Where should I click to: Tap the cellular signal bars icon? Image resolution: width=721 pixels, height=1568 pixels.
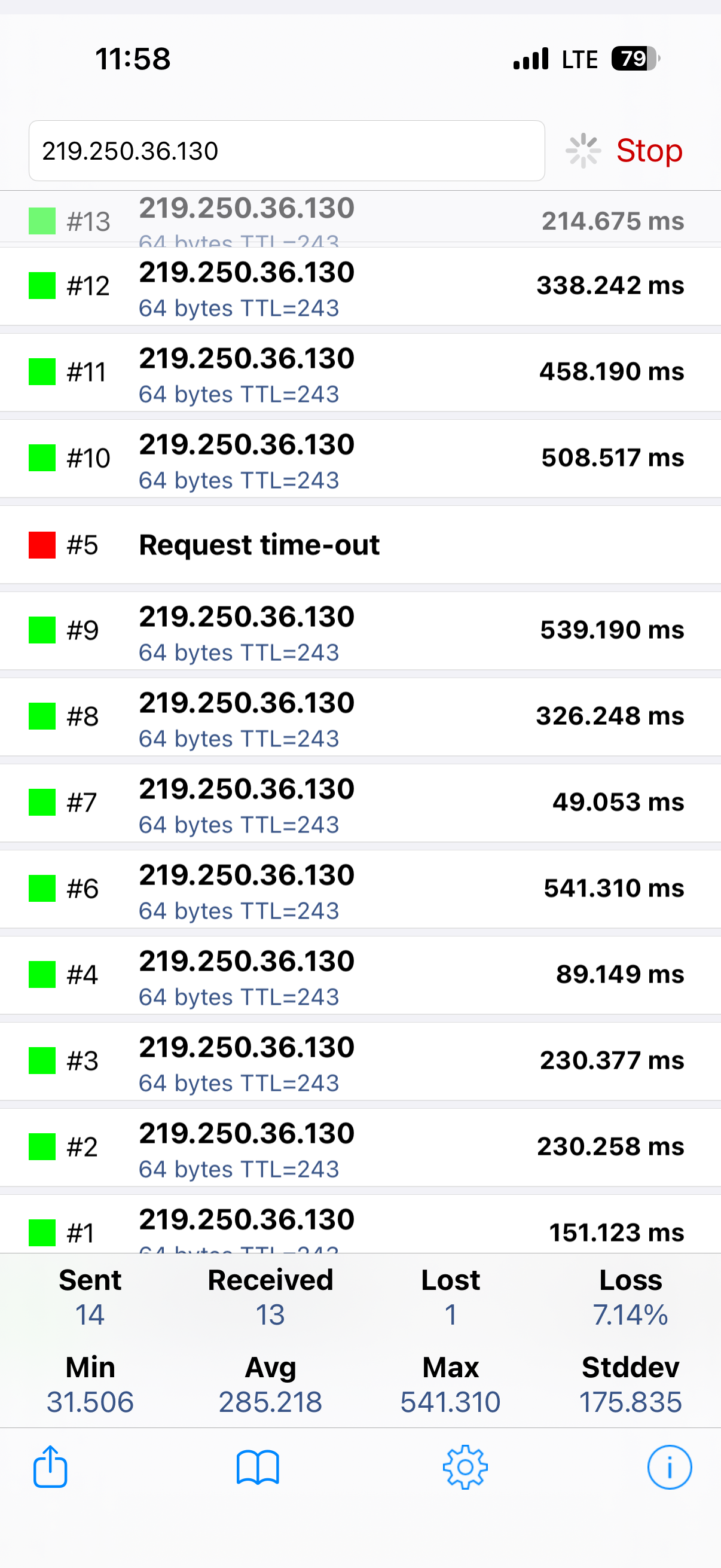pyautogui.click(x=530, y=59)
